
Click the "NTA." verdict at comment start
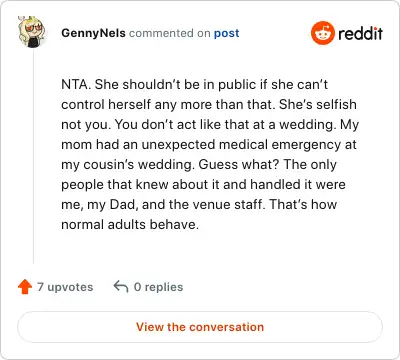76,84
